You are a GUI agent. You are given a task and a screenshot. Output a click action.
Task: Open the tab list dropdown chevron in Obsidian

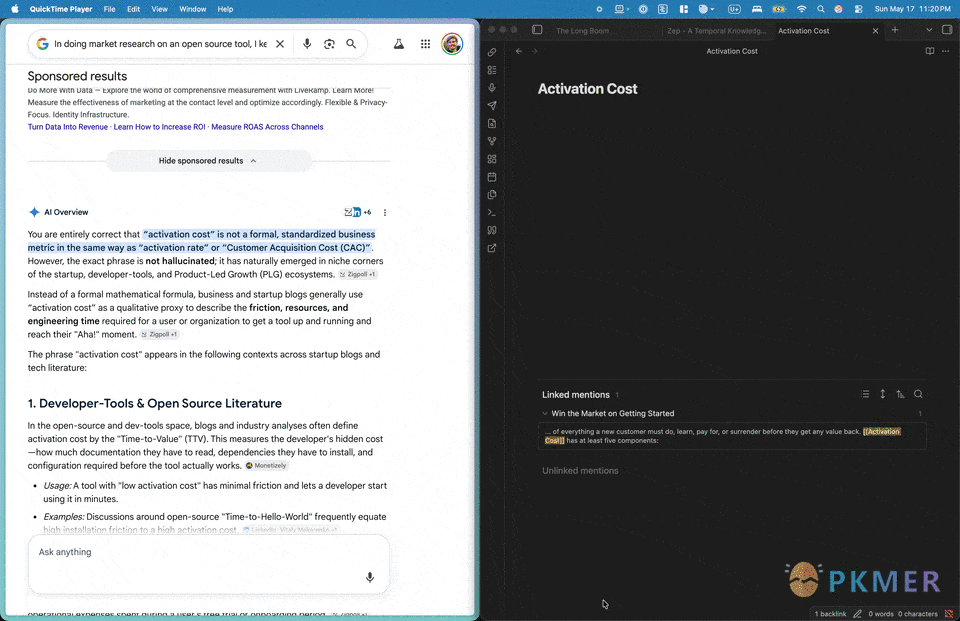pos(929,30)
